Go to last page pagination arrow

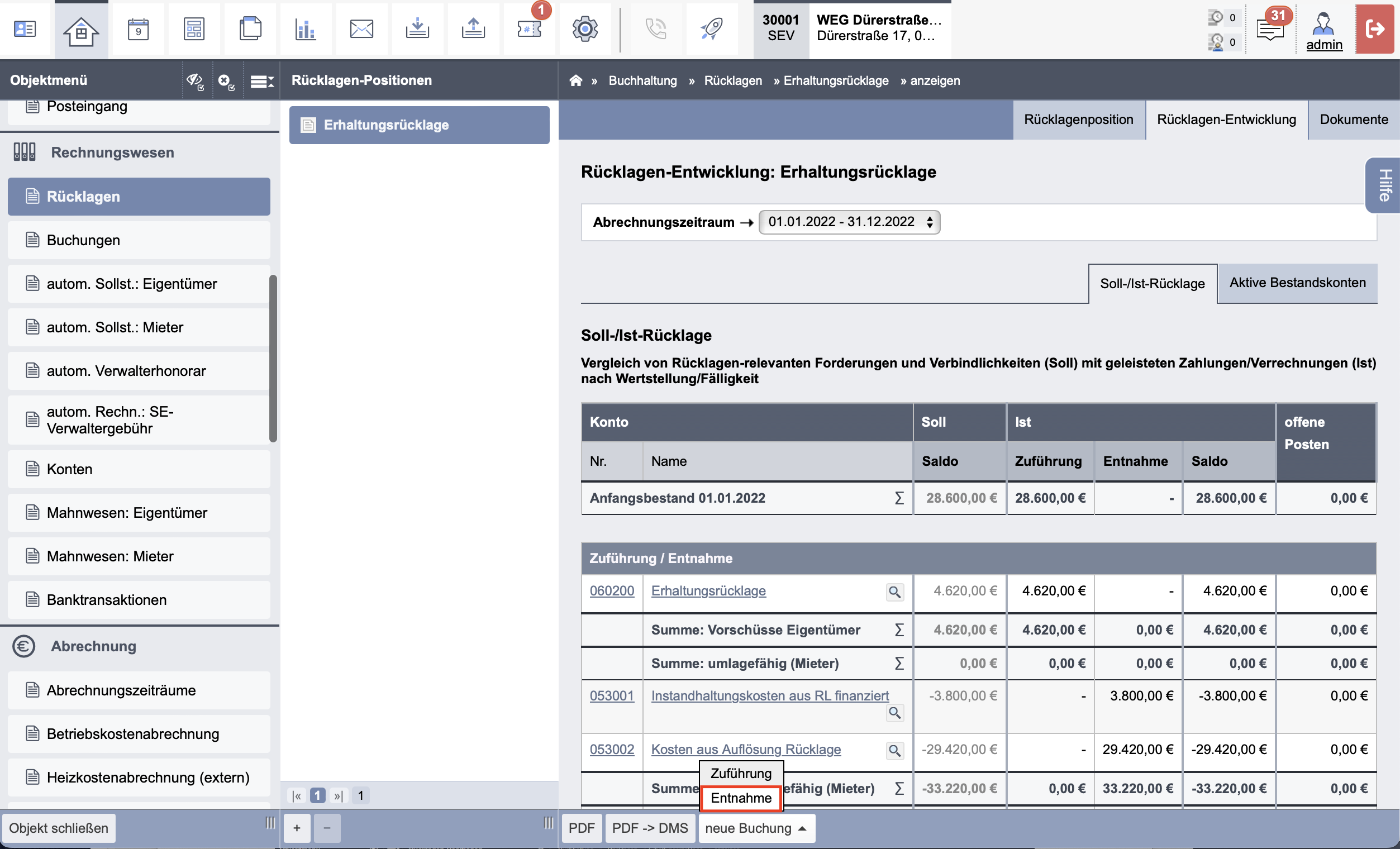point(339,795)
